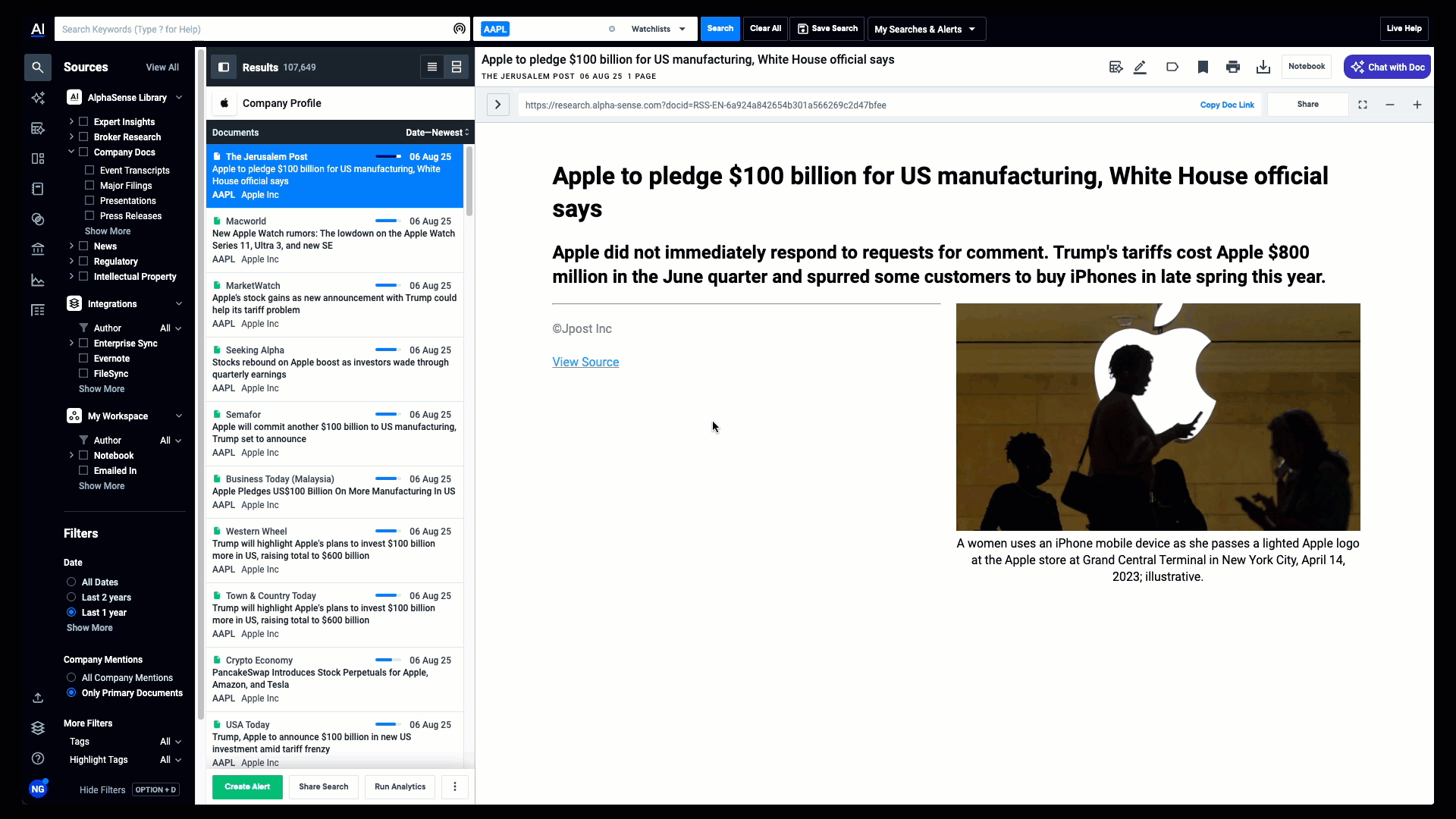Download the current document
The image size is (1456, 819).
point(1263,67)
